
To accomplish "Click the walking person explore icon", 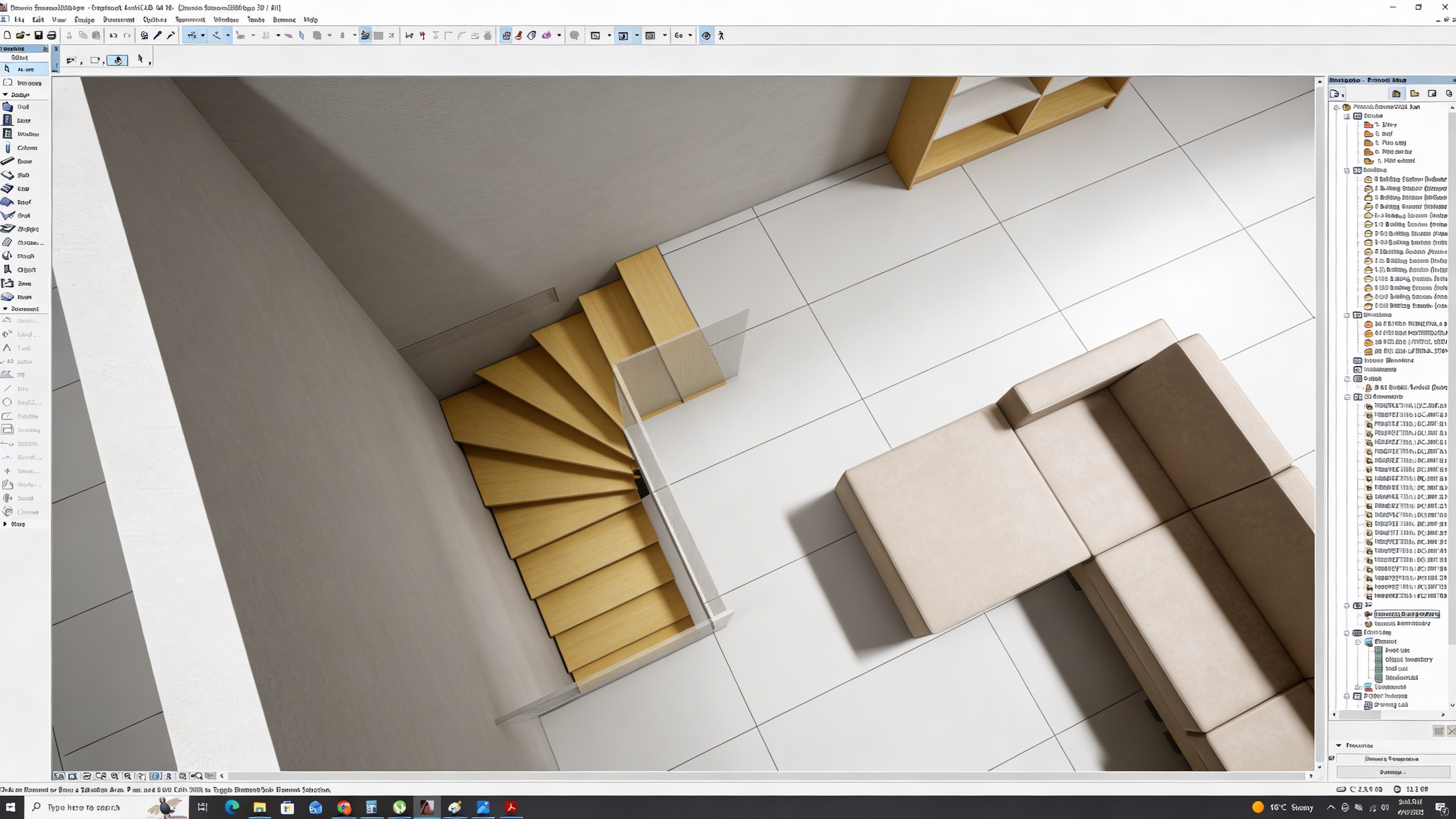I will click(721, 36).
